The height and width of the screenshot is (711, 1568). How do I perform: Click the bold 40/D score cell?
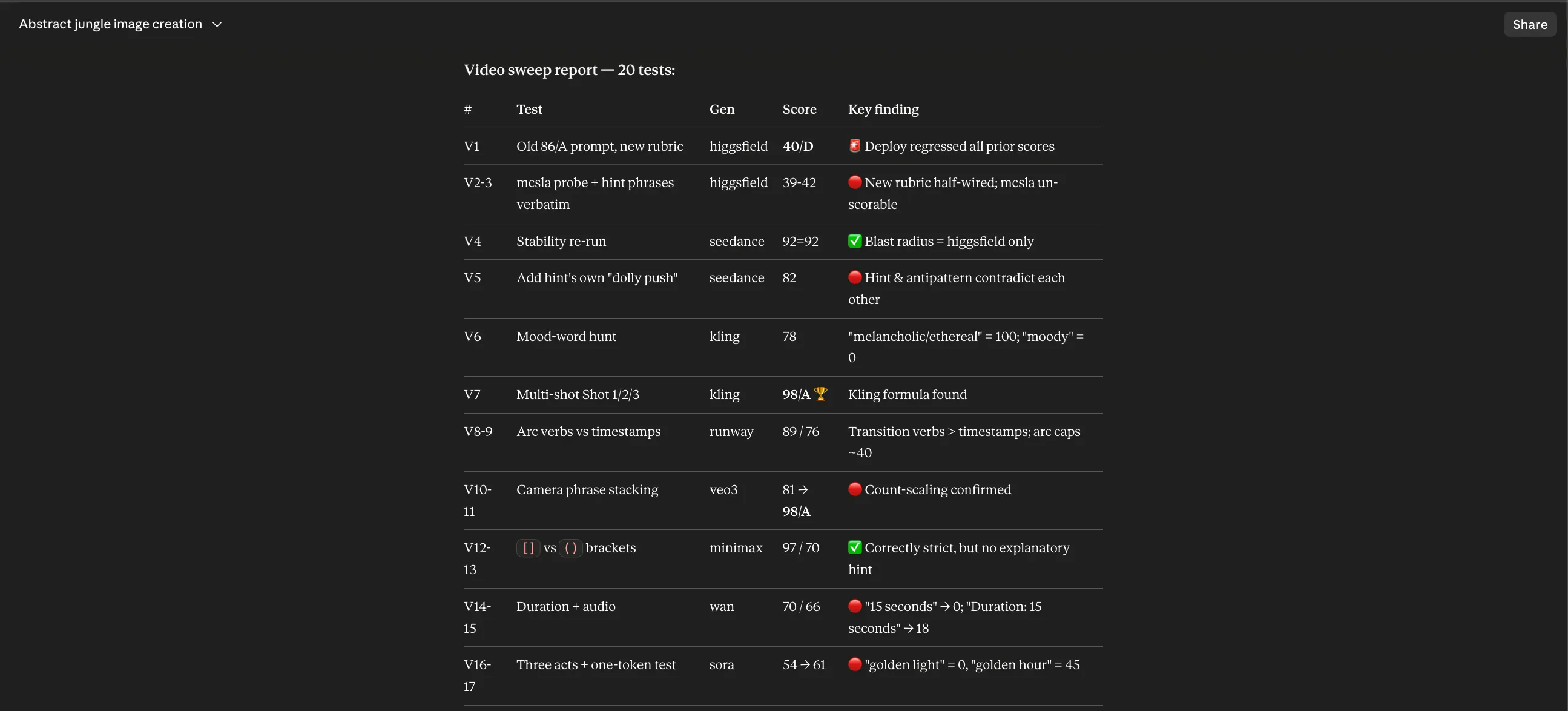[797, 146]
